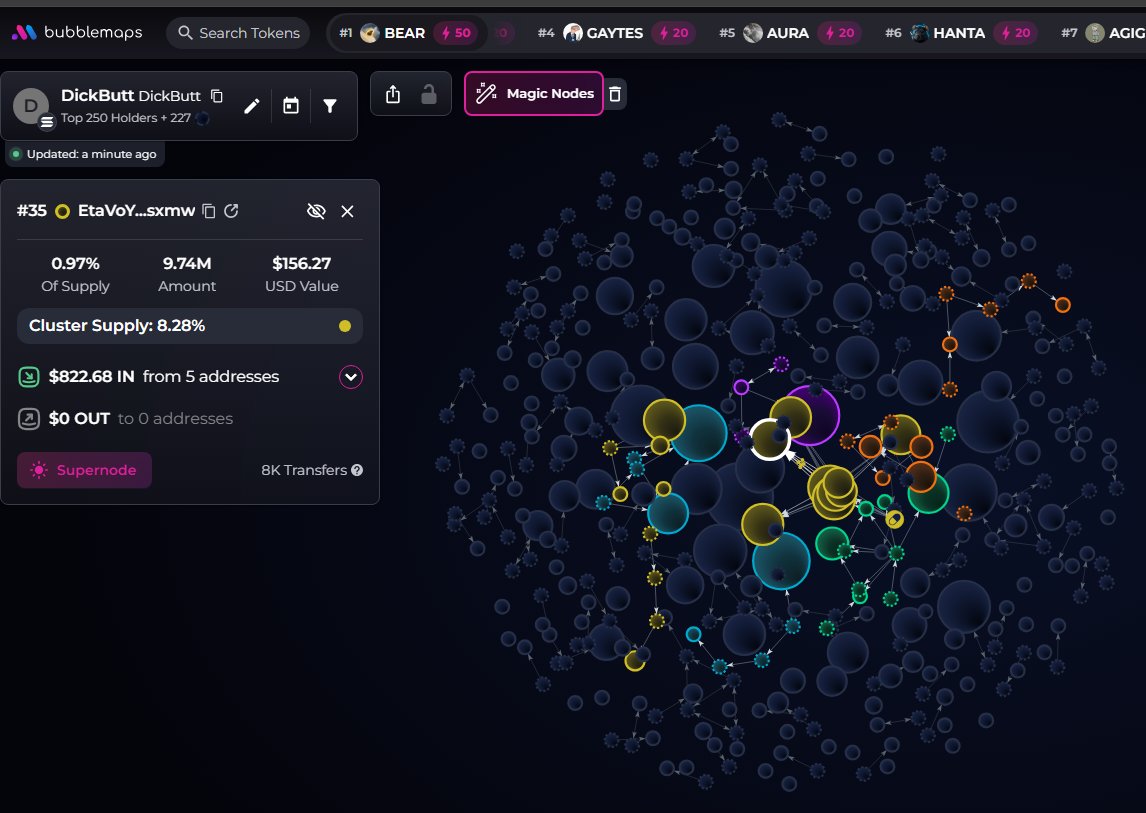The height and width of the screenshot is (813, 1146).
Task: Toggle Magic Nodes mode
Action: (x=534, y=94)
